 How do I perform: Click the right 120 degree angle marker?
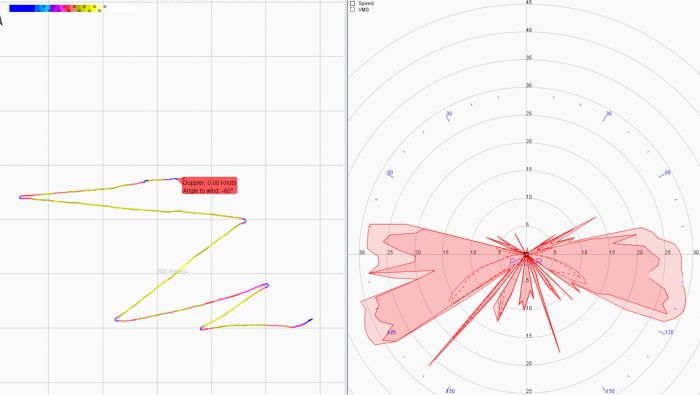click(x=667, y=333)
